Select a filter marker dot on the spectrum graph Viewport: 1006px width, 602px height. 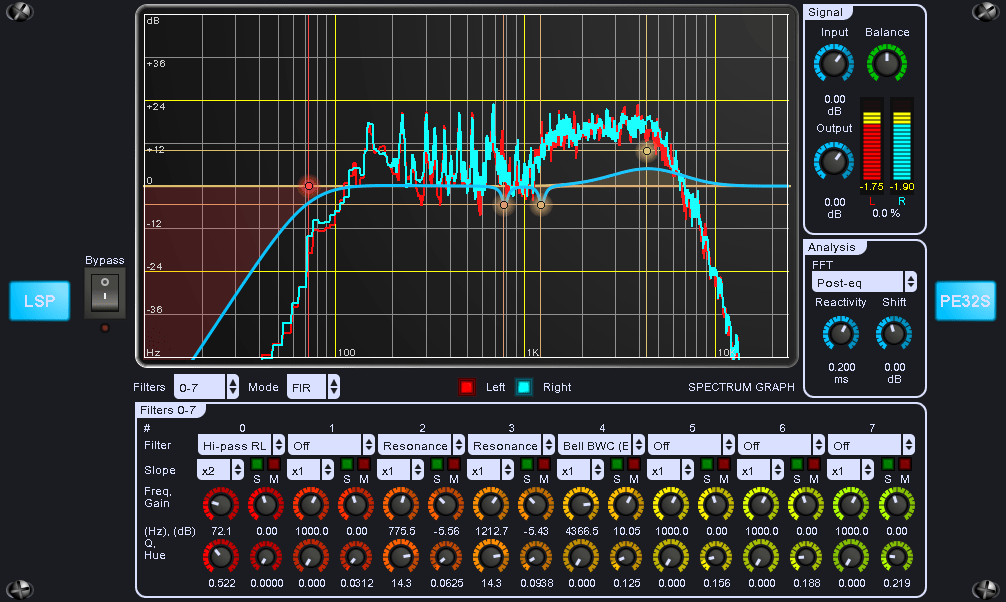tap(308, 185)
